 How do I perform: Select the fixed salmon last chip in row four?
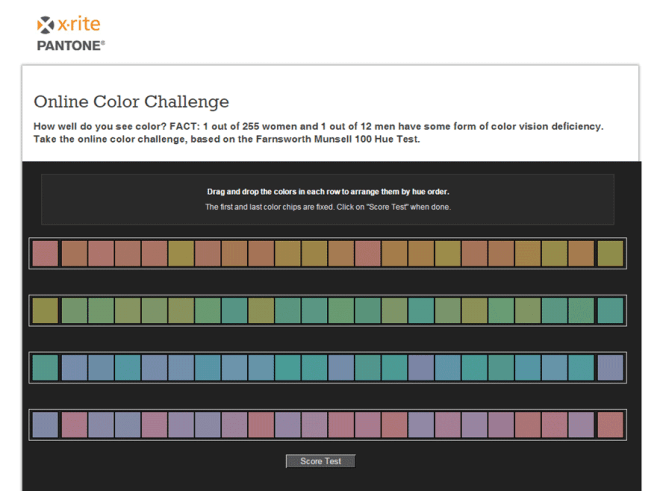click(610, 425)
